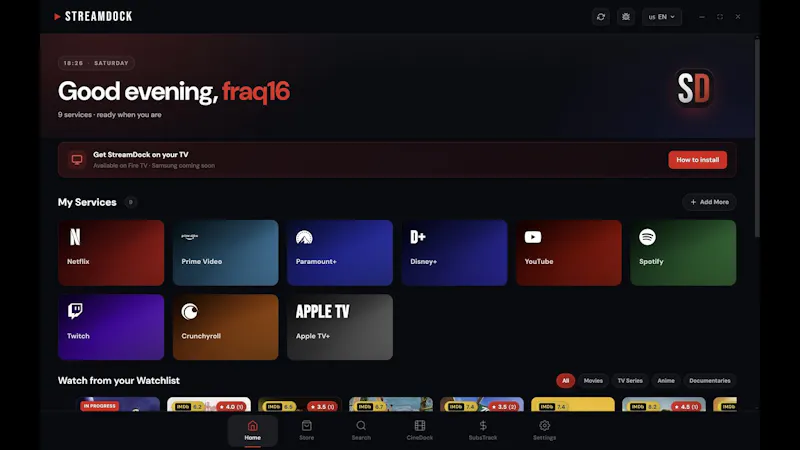The width and height of the screenshot is (800, 450).
Task: Click the Add More services button
Action: click(709, 202)
